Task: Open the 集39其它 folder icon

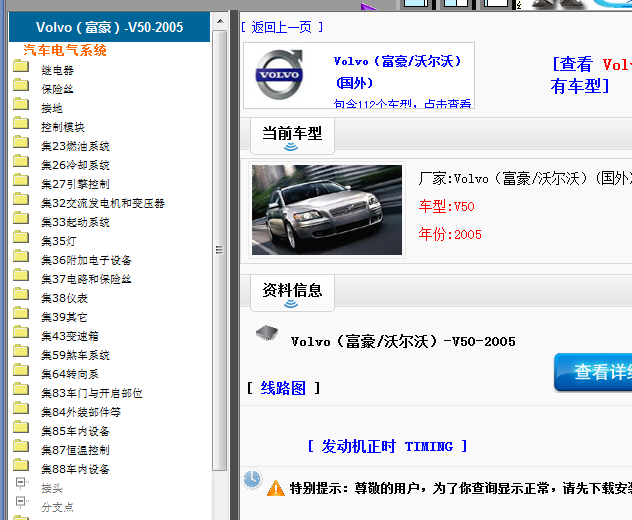Action: coord(21,313)
